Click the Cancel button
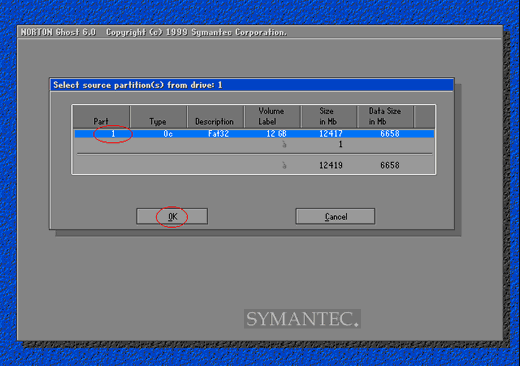Image resolution: width=520 pixels, height=366 pixels. point(335,217)
